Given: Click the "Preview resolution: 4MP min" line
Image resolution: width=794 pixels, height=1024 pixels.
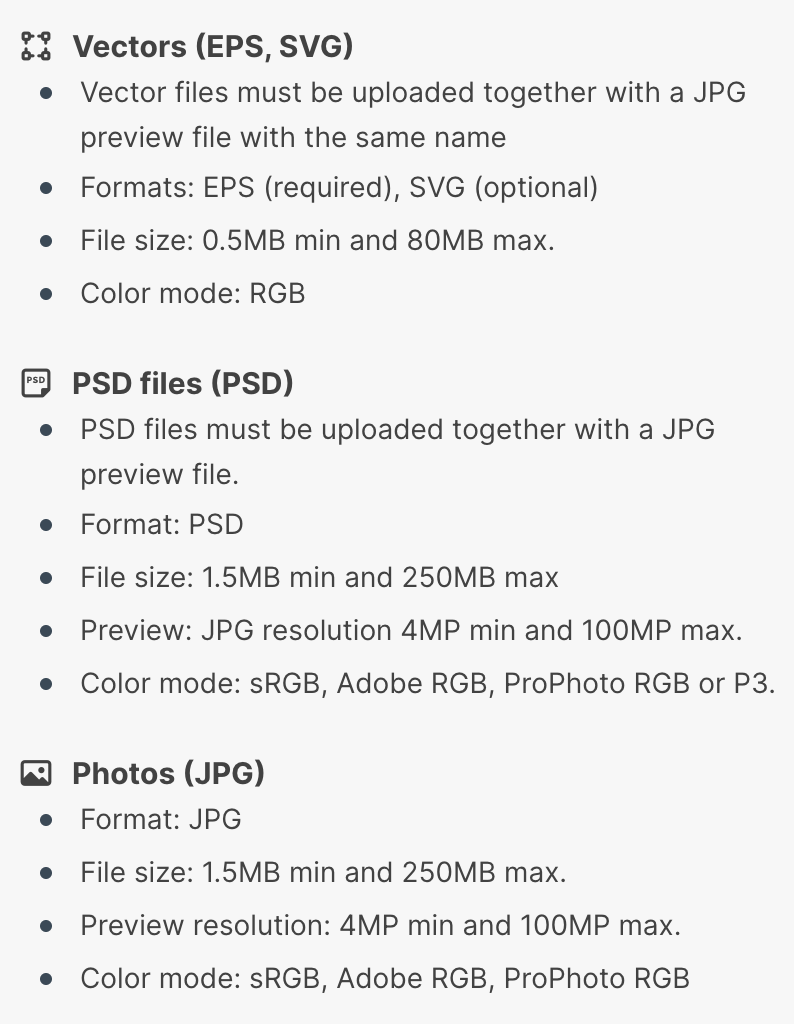Looking at the screenshot, I should click(x=380, y=925).
